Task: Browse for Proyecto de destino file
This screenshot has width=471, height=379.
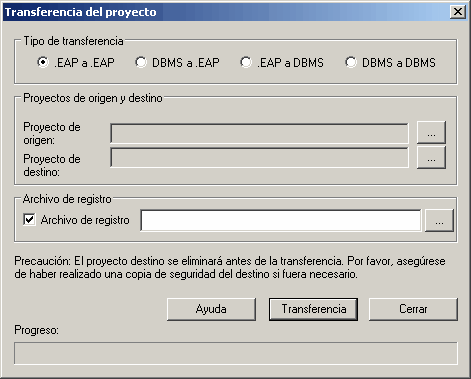Action: pyautogui.click(x=431, y=157)
